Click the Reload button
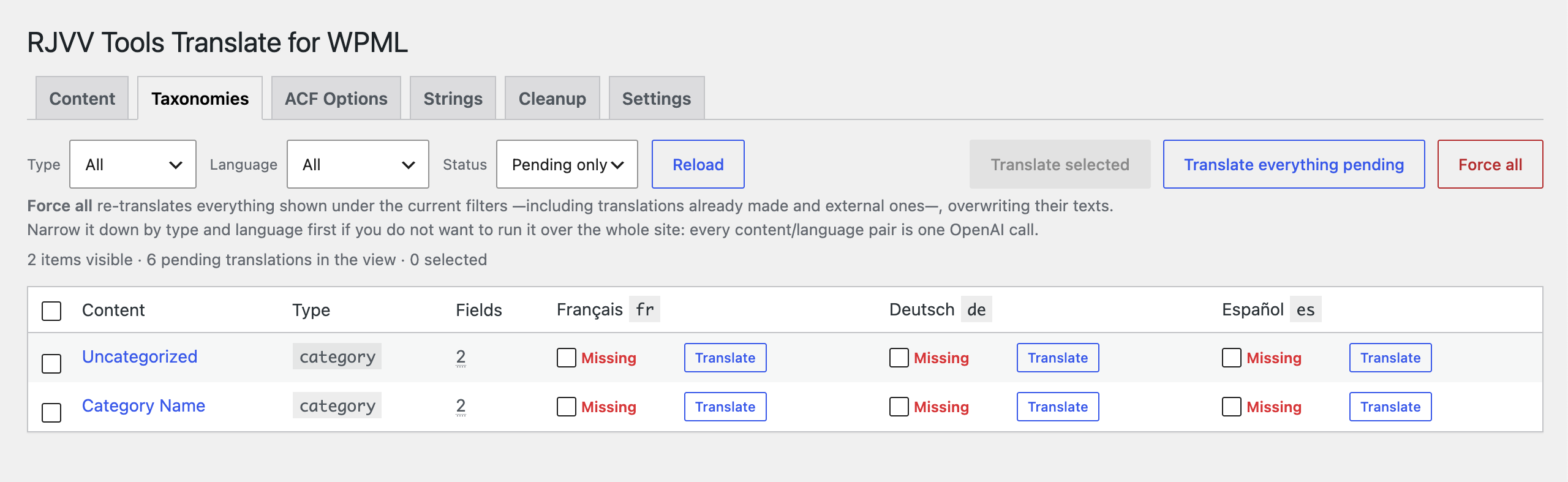Viewport: 1568px width, 482px height. tap(698, 164)
